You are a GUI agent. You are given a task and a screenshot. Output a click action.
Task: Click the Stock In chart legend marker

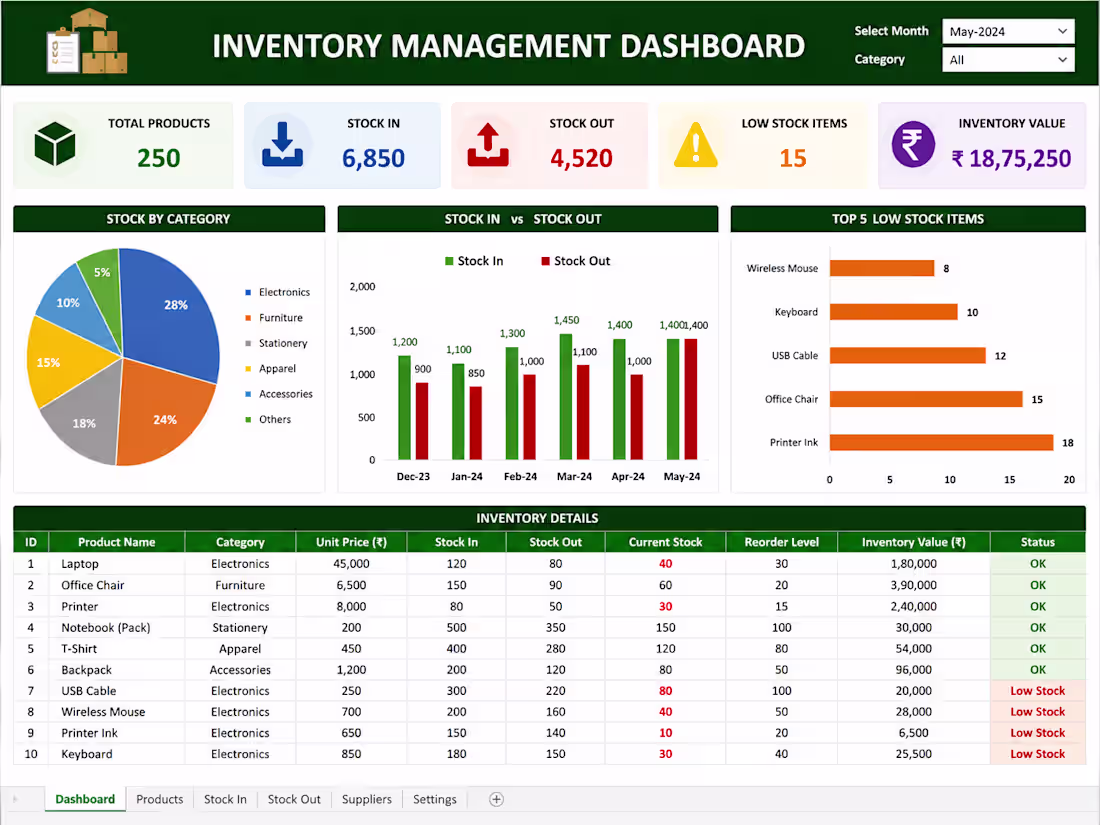(x=449, y=261)
